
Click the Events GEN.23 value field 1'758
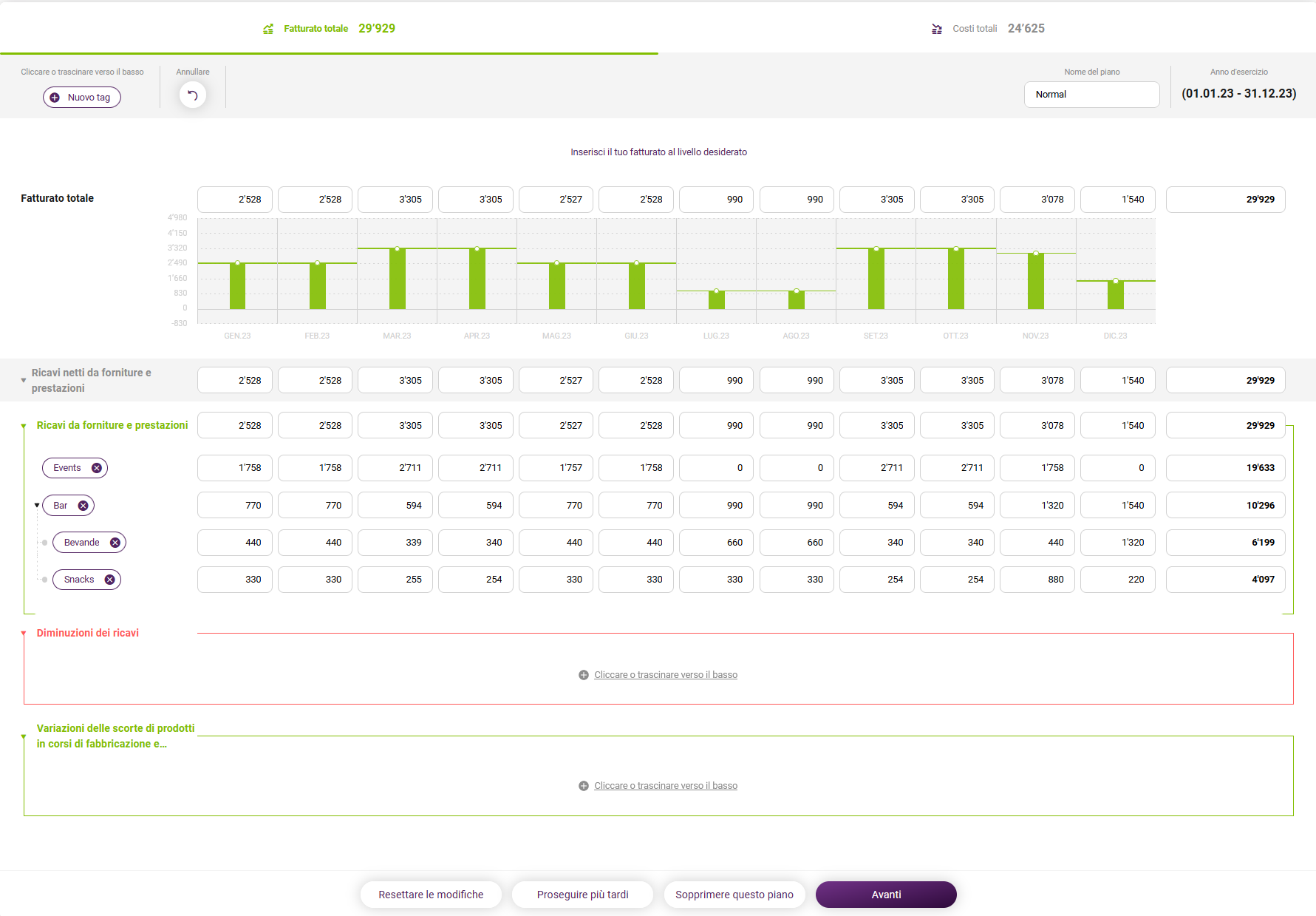pyautogui.click(x=235, y=468)
